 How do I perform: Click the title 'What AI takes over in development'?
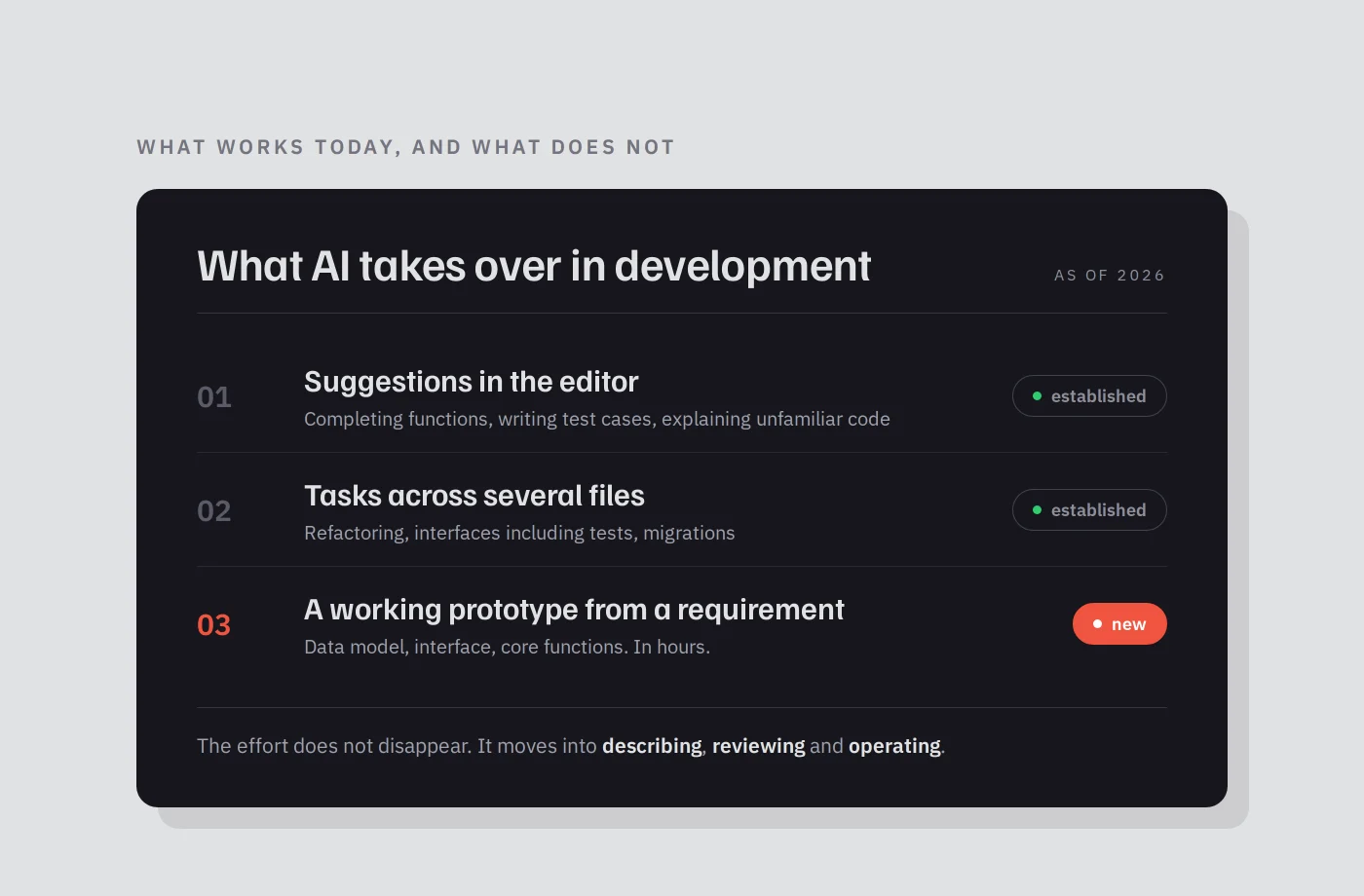(534, 266)
